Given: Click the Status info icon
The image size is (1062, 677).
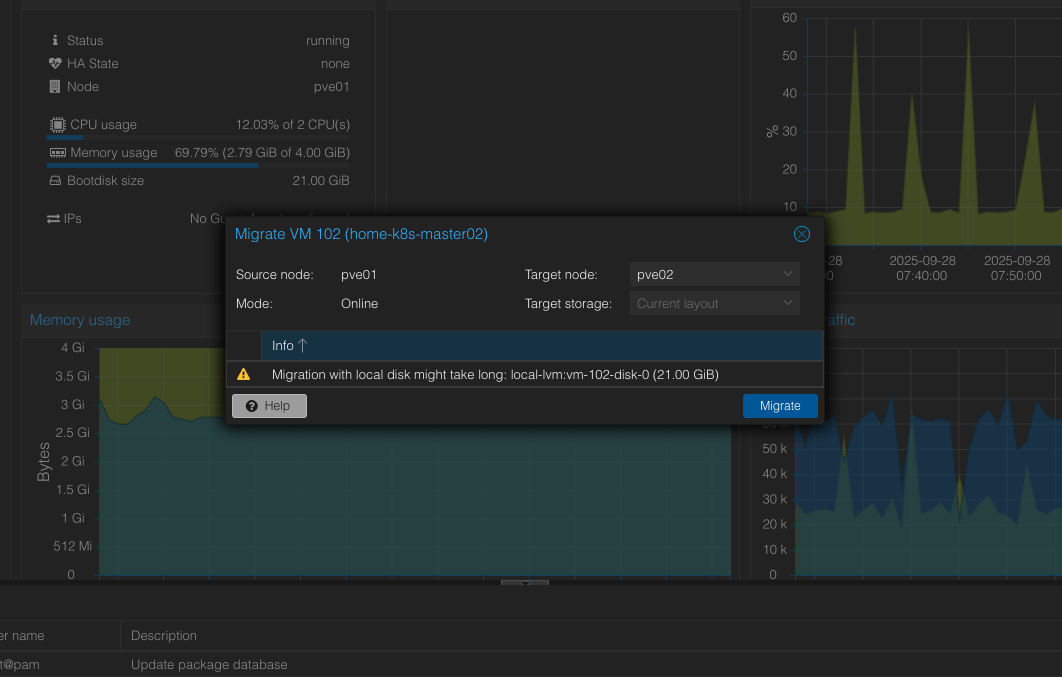Looking at the screenshot, I should coord(55,41).
